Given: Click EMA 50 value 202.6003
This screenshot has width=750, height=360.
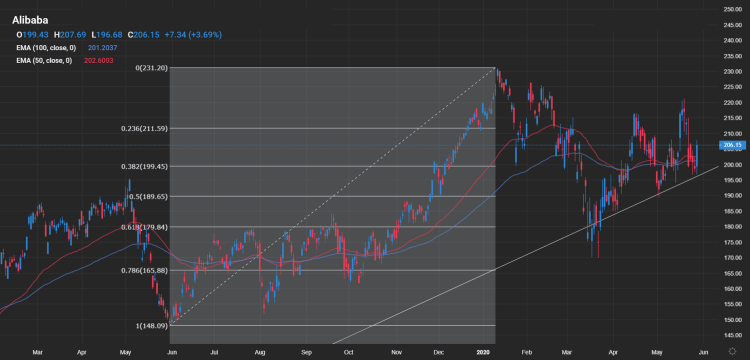Looking at the screenshot, I should coord(99,61).
